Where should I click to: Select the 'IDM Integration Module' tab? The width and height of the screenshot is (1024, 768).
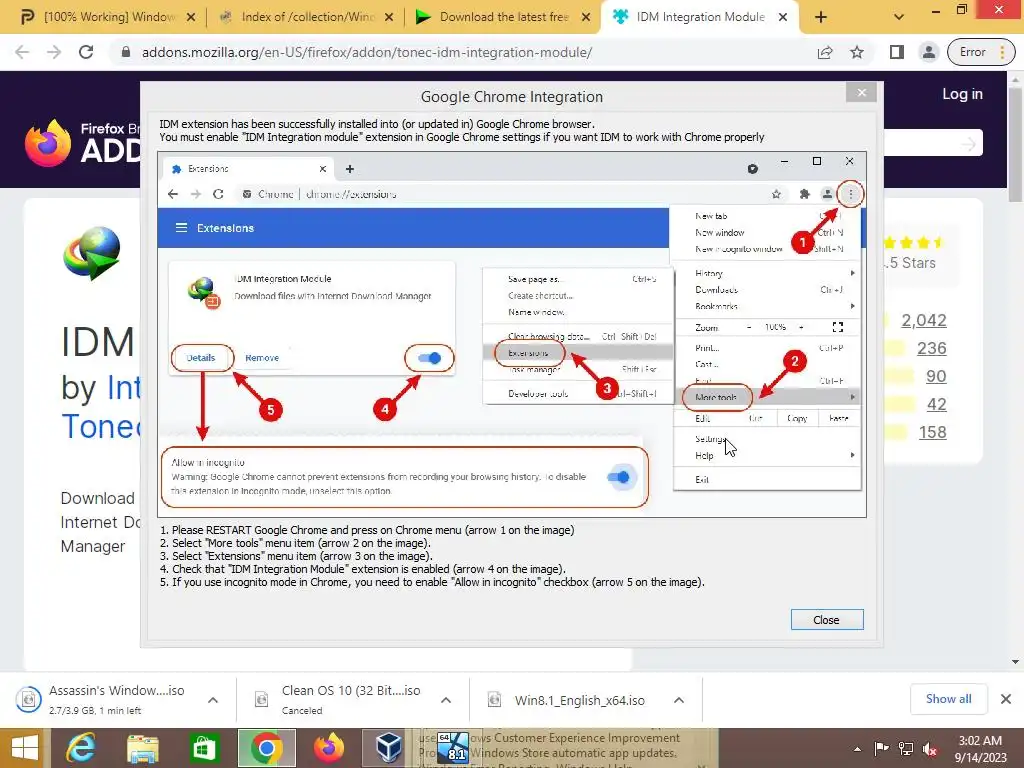point(699,17)
